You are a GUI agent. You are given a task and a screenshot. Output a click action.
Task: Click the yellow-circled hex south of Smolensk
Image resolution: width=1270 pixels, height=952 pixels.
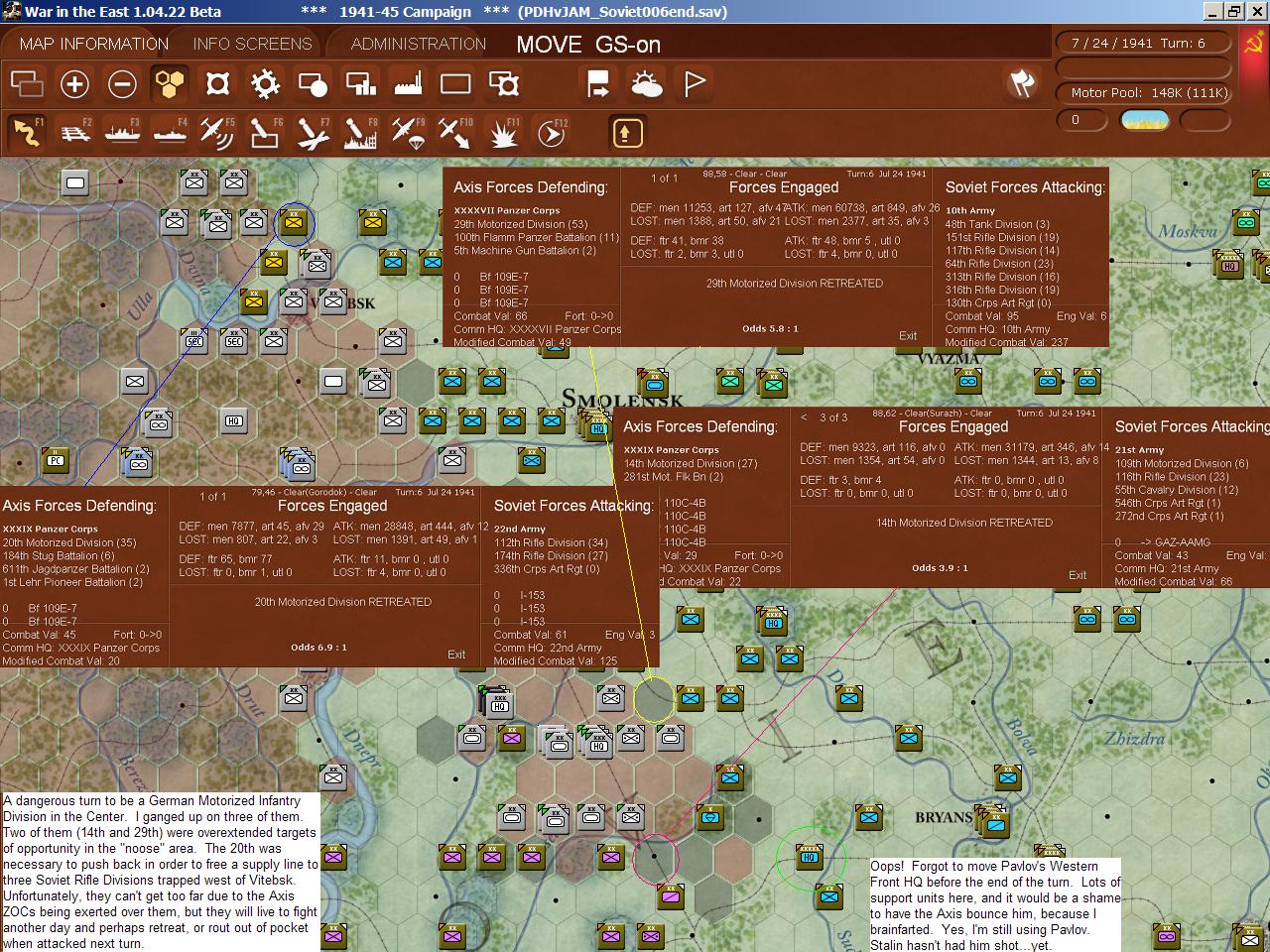pos(654,698)
